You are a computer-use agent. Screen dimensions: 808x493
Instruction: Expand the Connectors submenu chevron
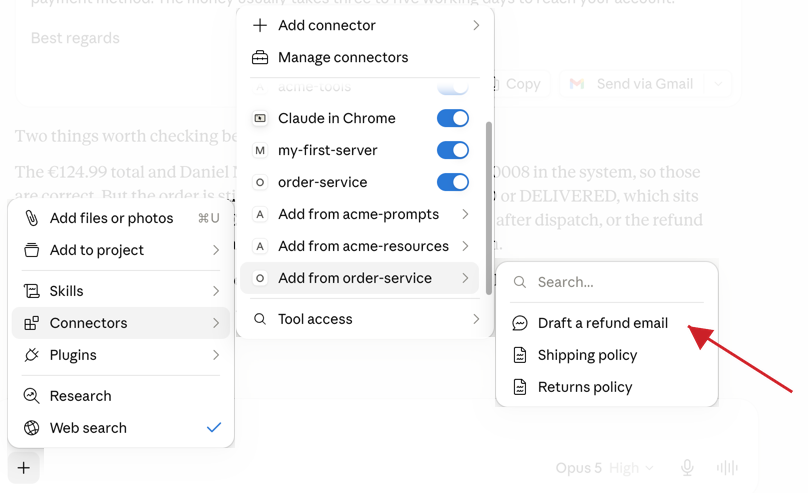point(216,323)
